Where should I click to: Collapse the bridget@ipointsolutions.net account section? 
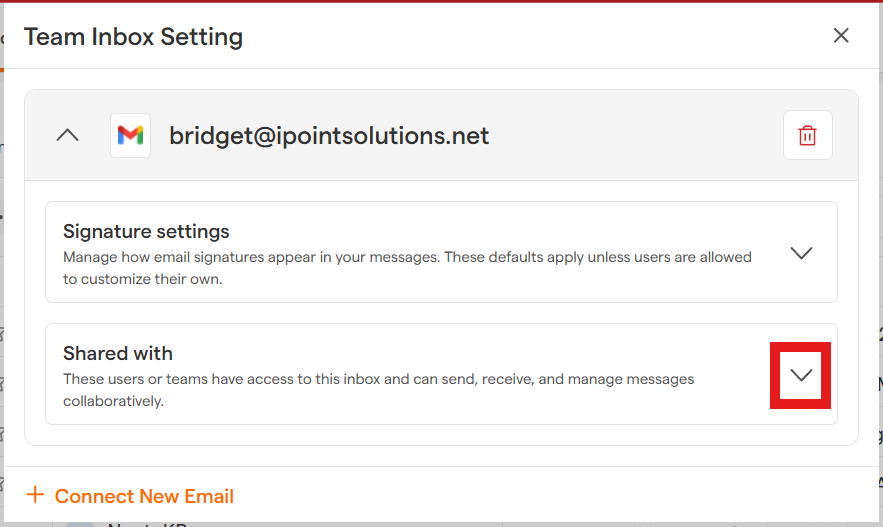(x=67, y=135)
